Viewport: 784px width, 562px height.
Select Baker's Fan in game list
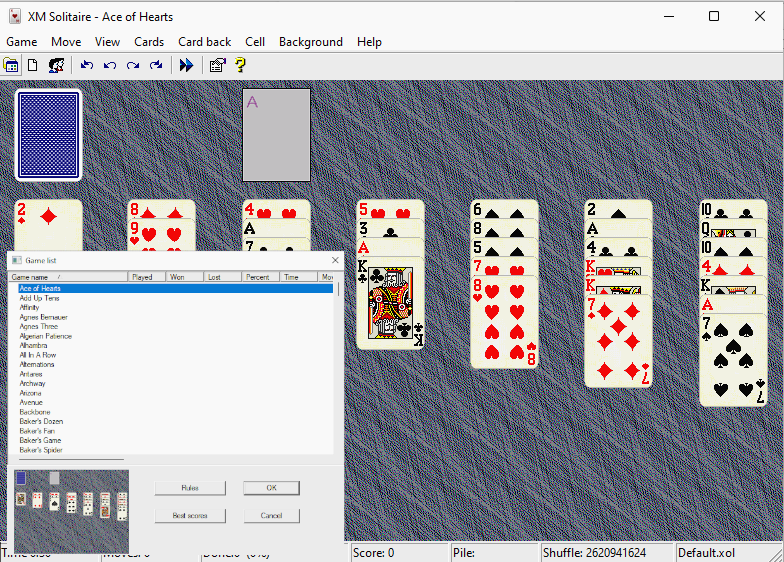click(x=37, y=431)
